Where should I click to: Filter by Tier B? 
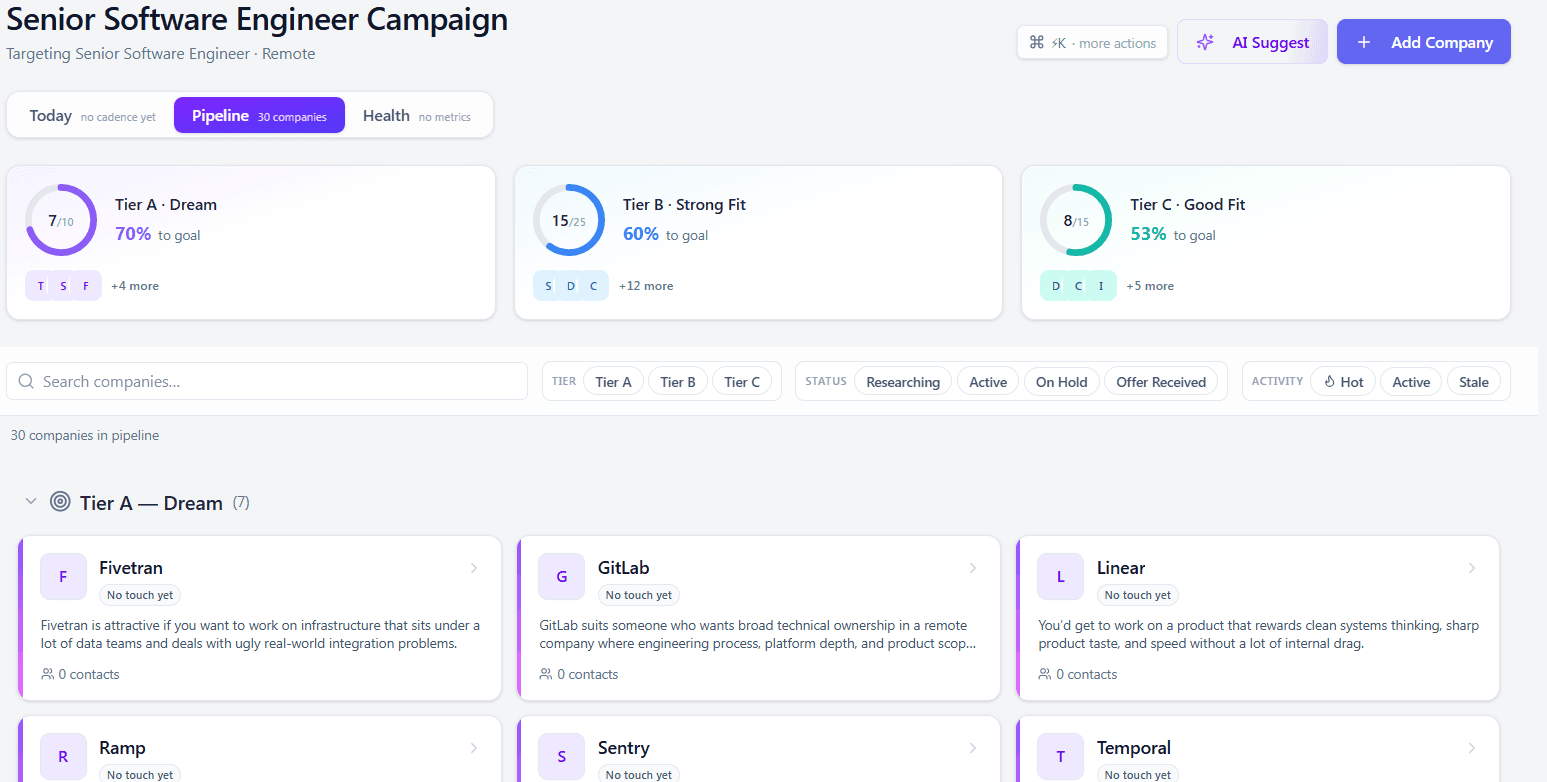click(x=678, y=381)
